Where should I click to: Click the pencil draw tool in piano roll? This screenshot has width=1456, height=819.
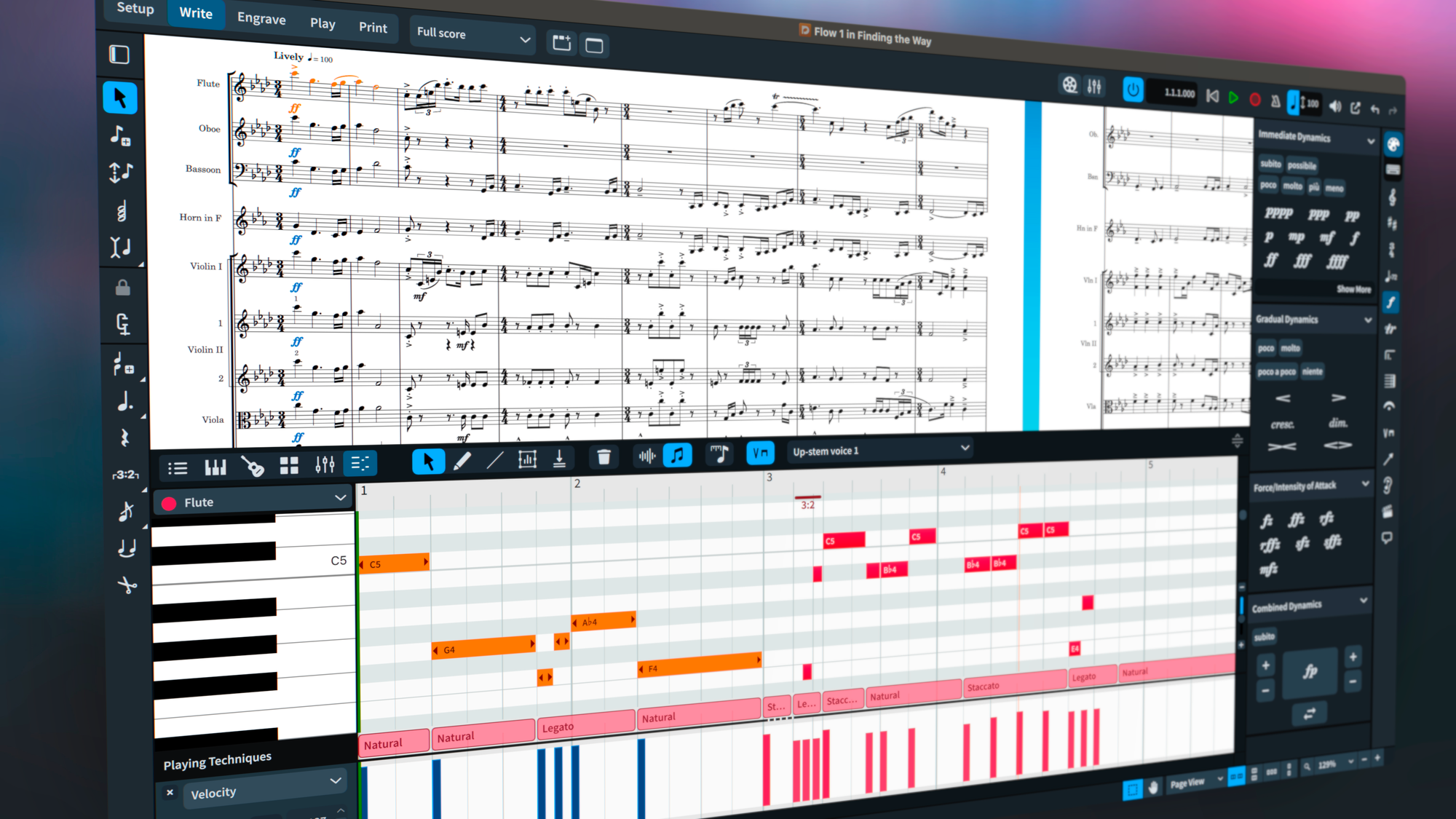[x=462, y=460]
